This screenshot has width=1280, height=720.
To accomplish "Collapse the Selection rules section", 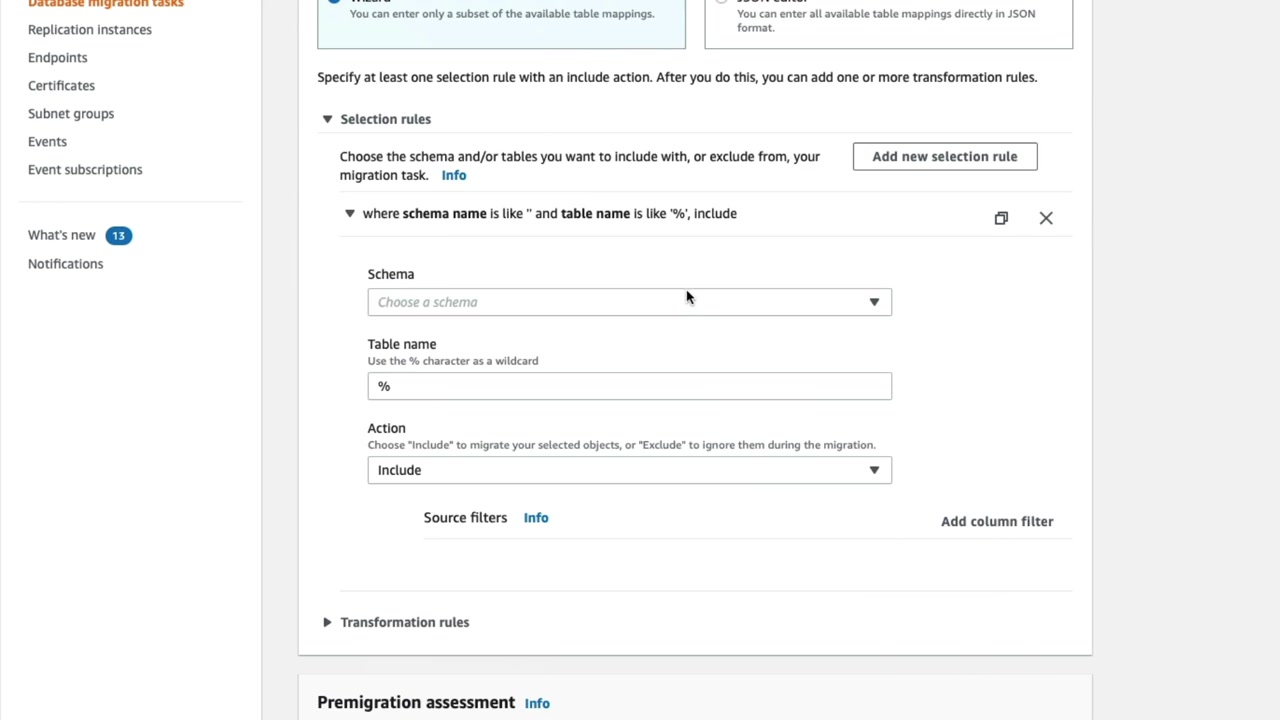I will pos(327,119).
